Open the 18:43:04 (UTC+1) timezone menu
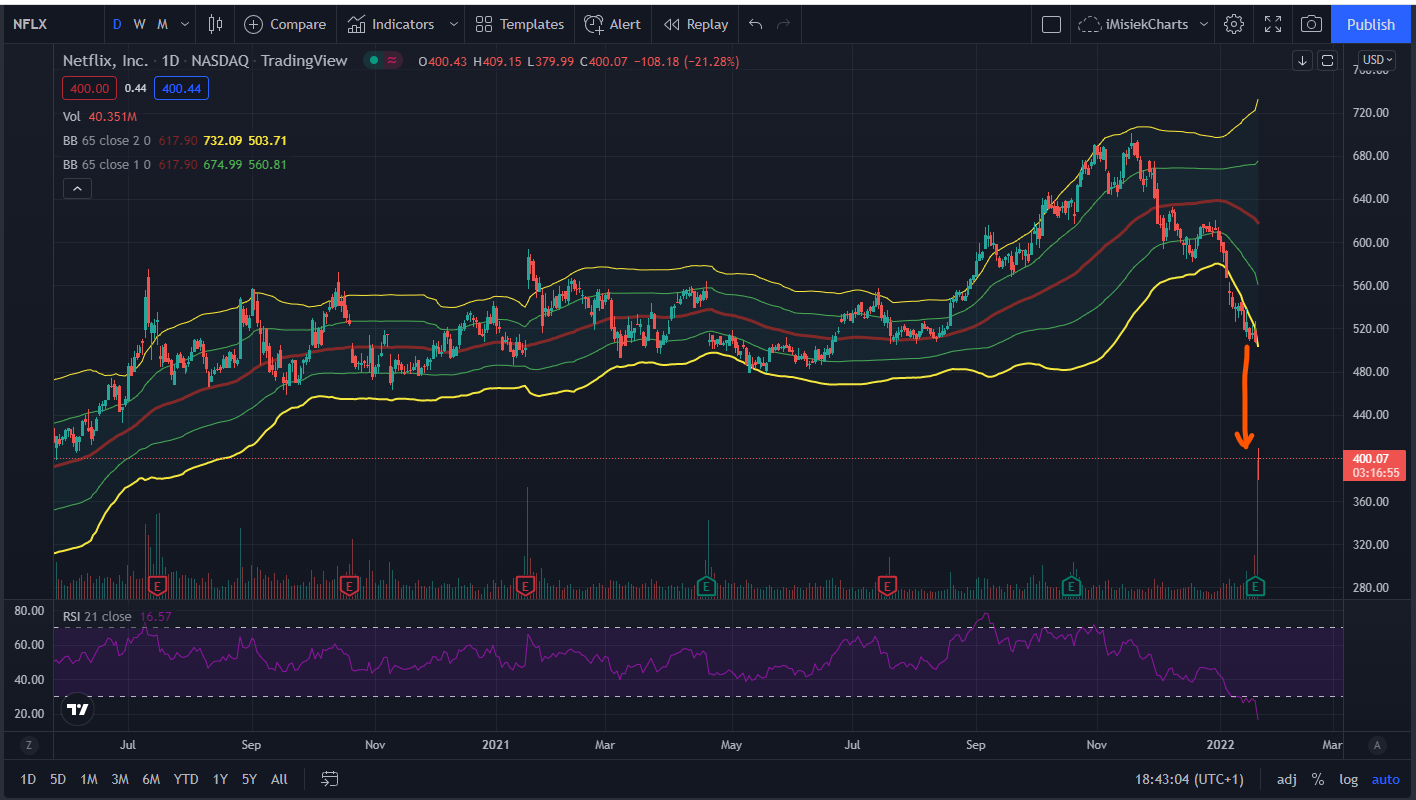1416x800 pixels. click(x=1189, y=779)
